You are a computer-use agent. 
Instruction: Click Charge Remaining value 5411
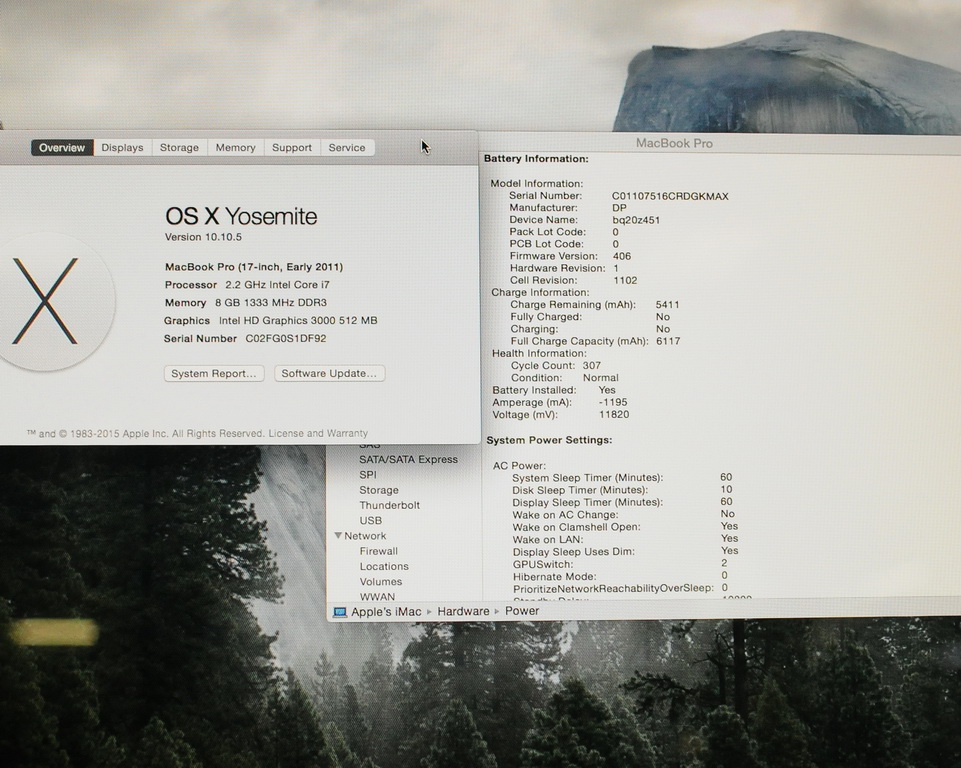pyautogui.click(x=667, y=305)
